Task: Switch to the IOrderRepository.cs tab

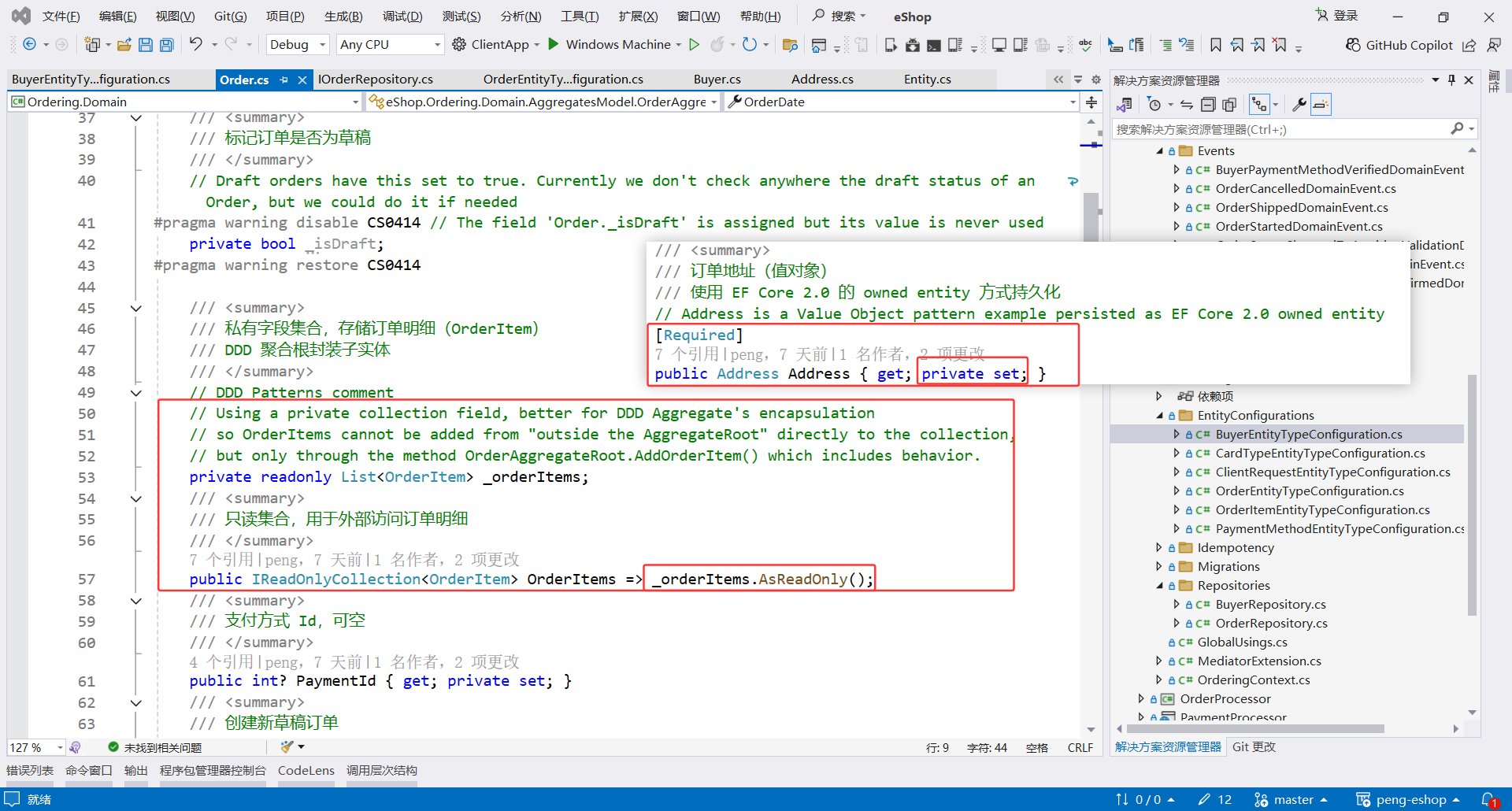Action: 376,80
